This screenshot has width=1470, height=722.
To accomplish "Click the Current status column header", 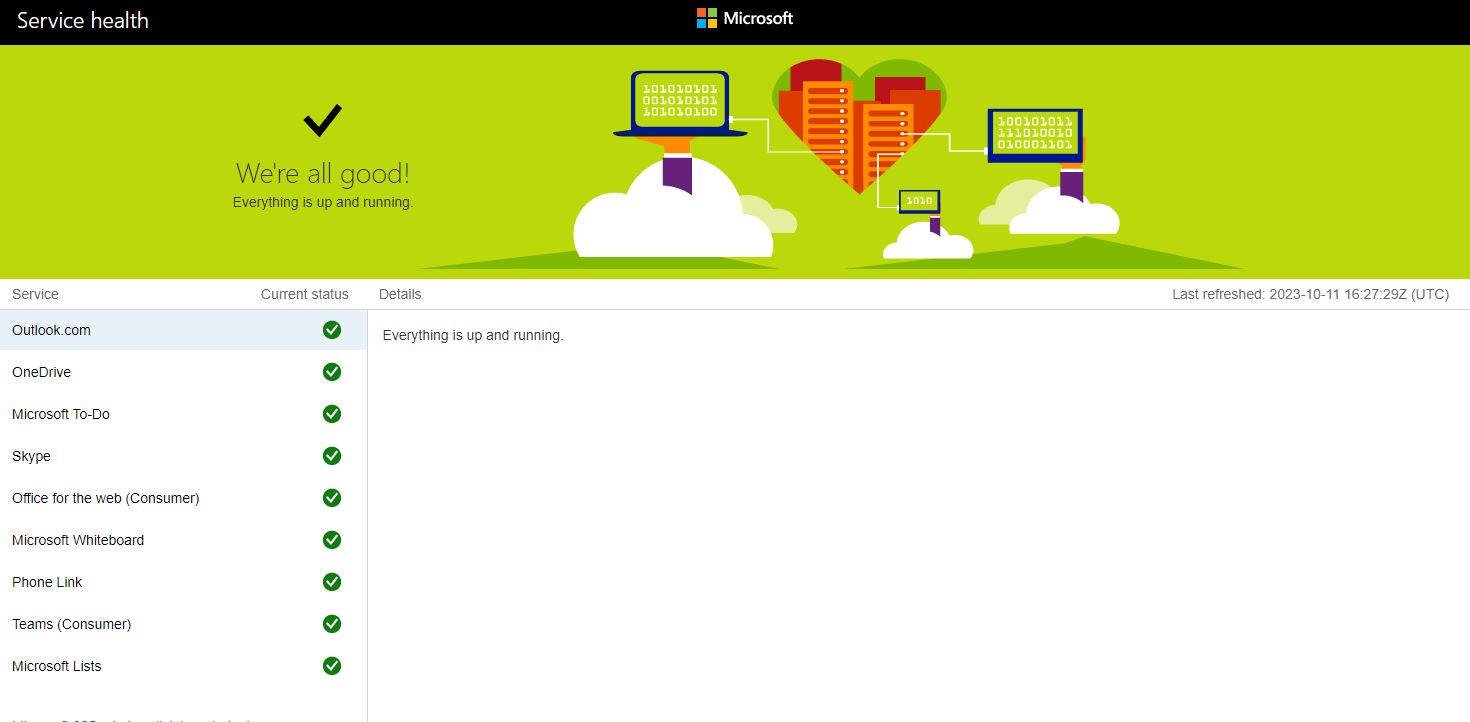I will point(304,293).
